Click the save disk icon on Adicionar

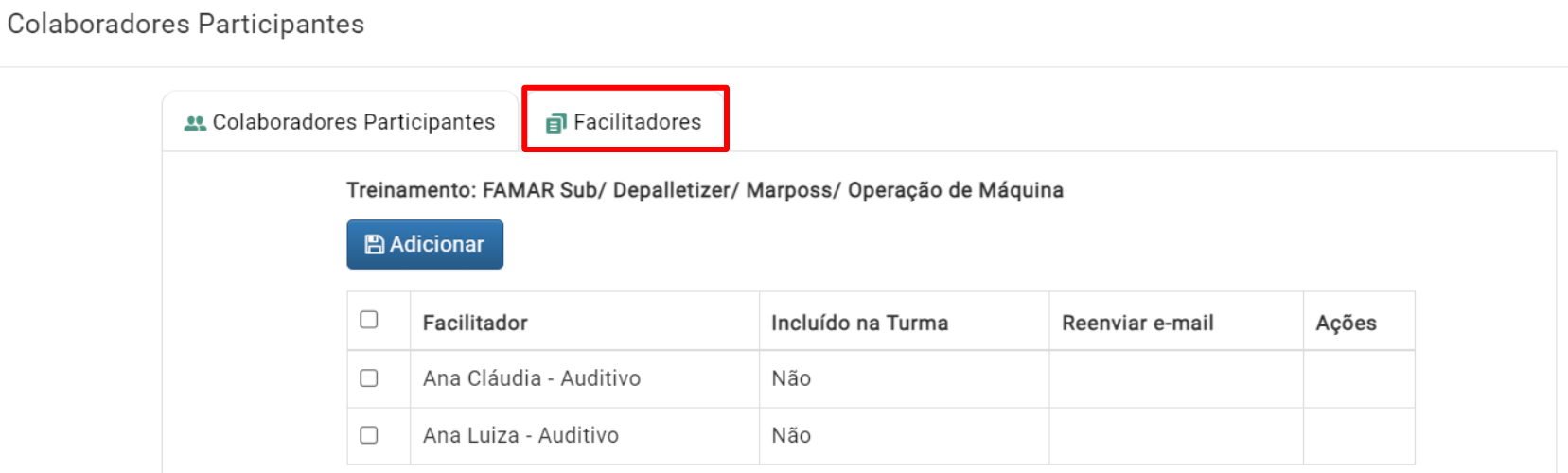click(375, 244)
